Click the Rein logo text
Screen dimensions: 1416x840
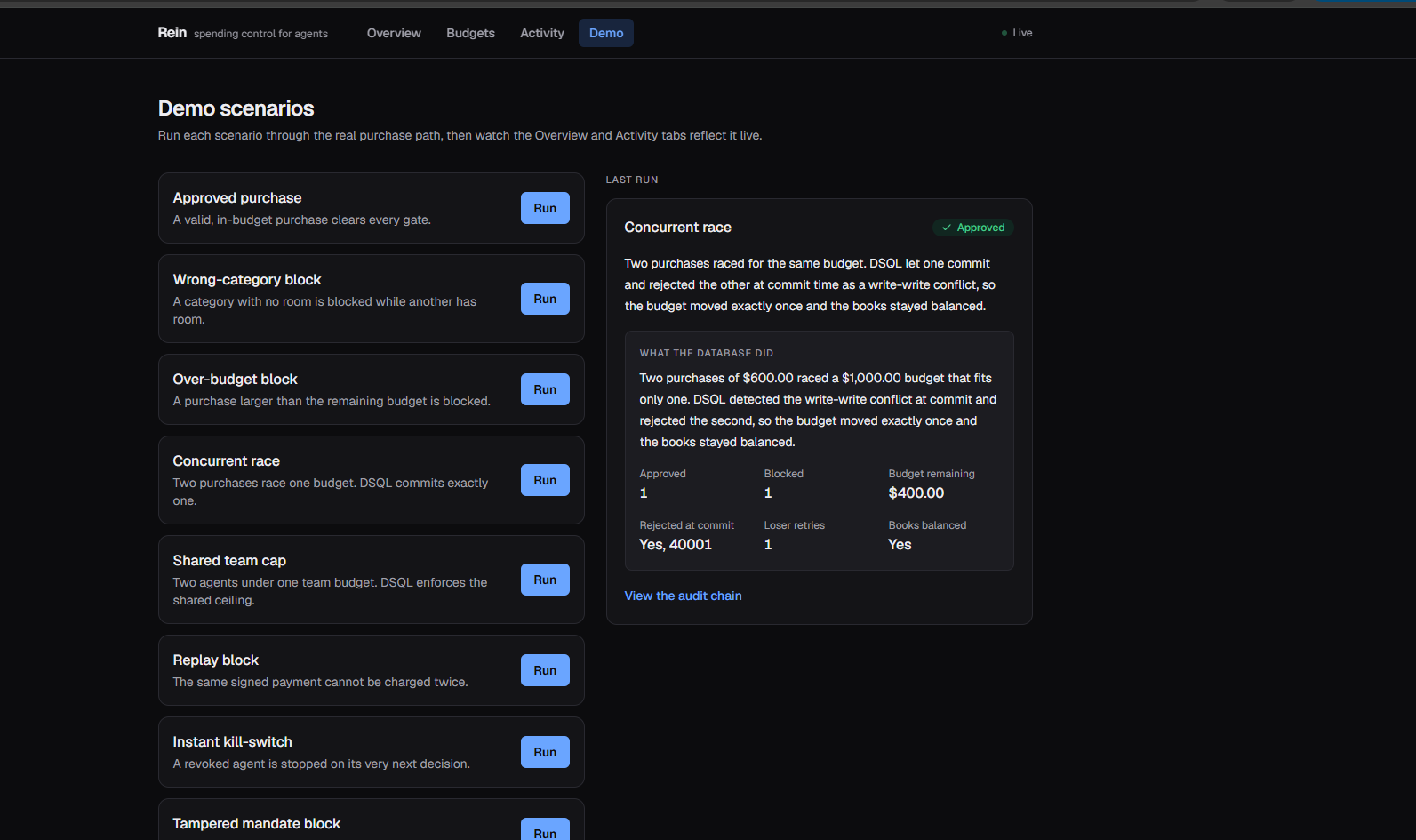click(x=172, y=33)
